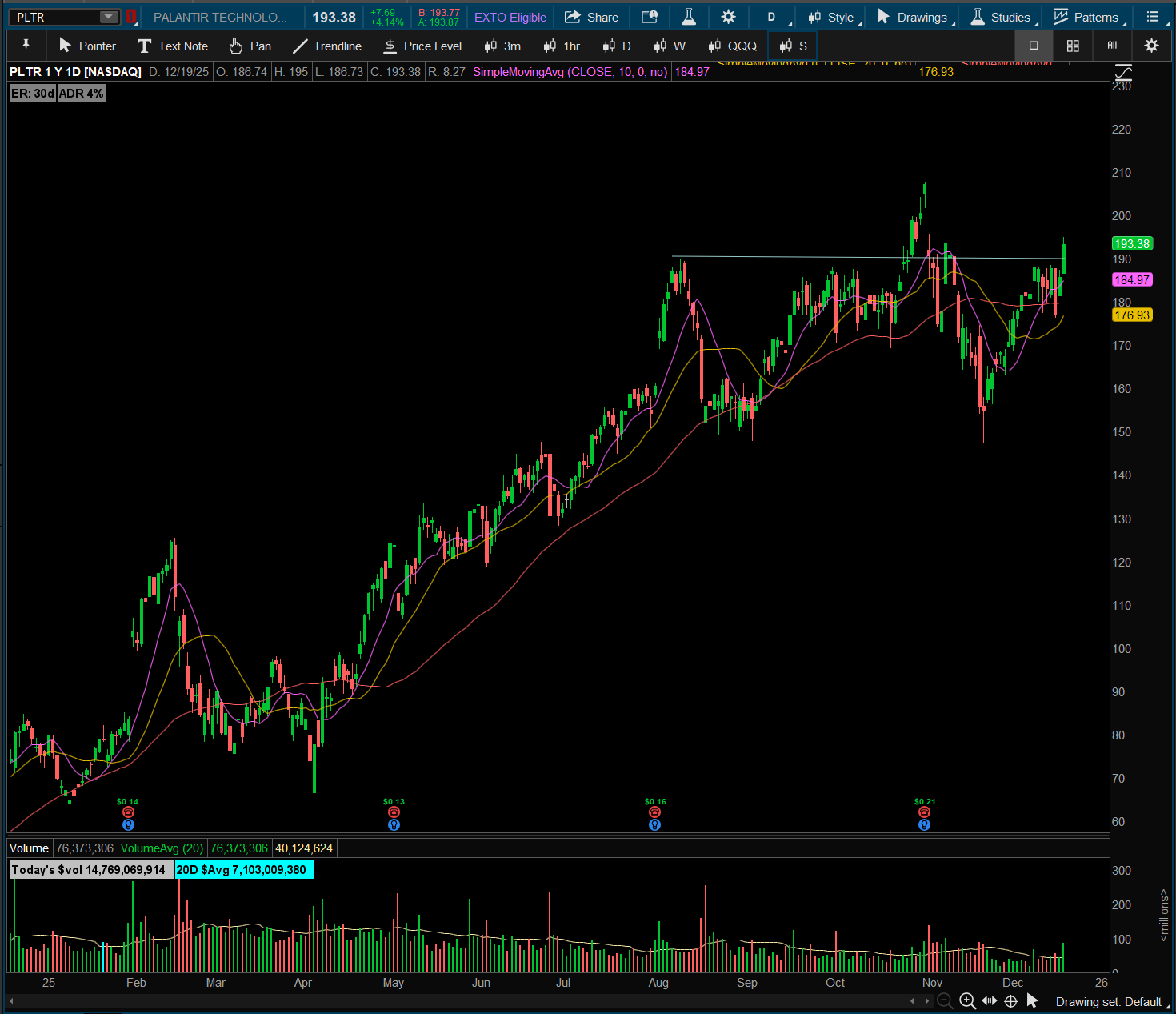Click the last price 193.38 in top bar
The image size is (1176, 1014).
[x=334, y=17]
